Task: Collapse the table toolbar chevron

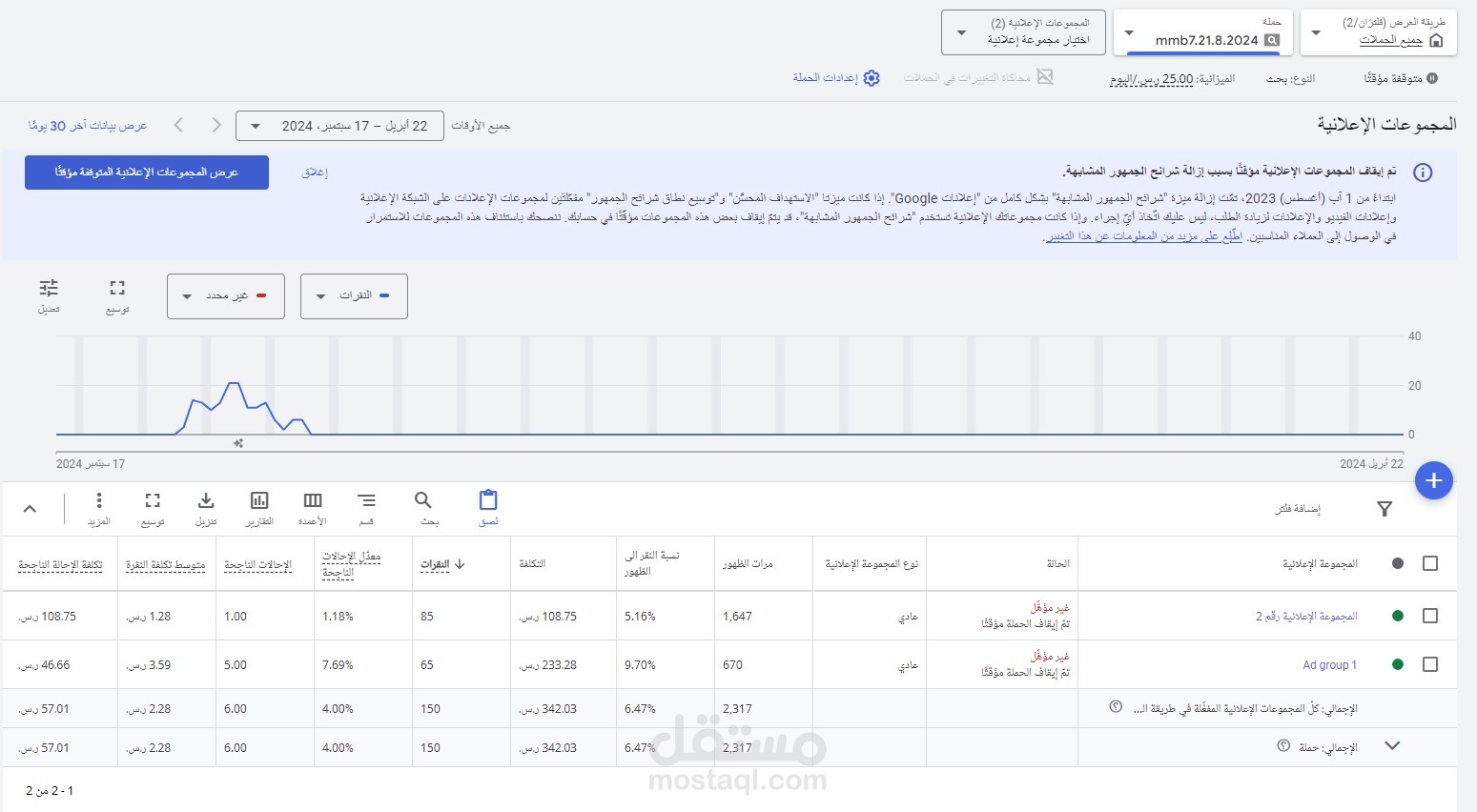Action: [x=30, y=509]
